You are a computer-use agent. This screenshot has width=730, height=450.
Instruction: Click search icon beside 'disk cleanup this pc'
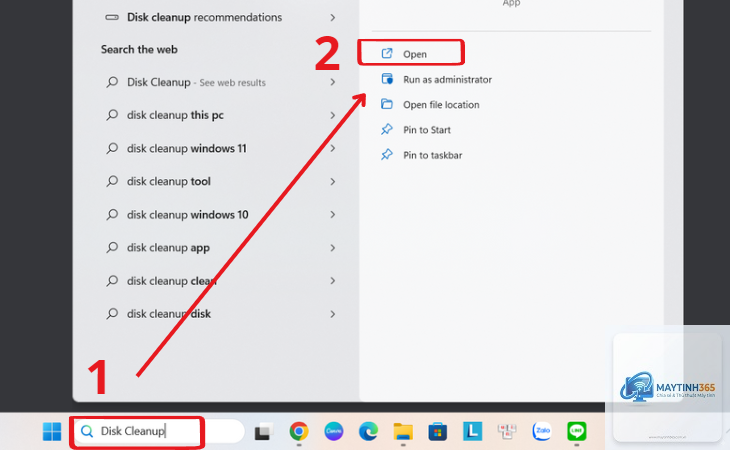click(112, 115)
